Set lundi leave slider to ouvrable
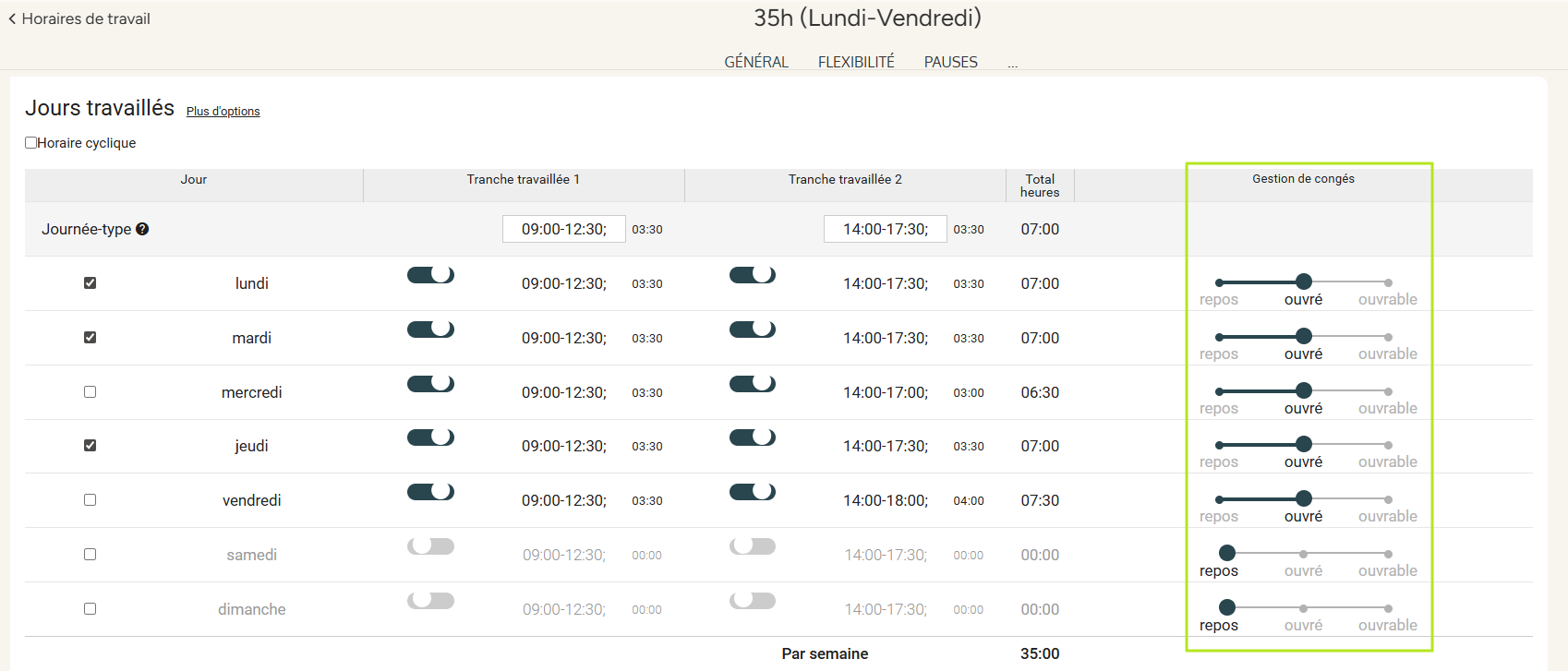This screenshot has width=1568, height=671. coord(1387,282)
